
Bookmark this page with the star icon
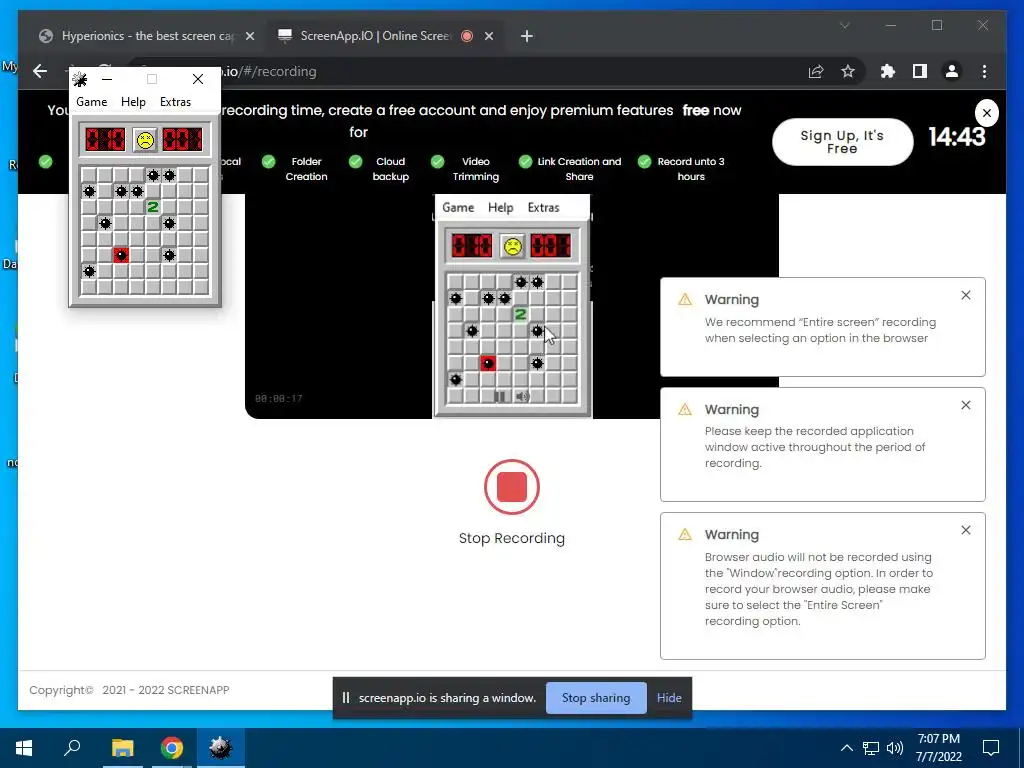(848, 71)
